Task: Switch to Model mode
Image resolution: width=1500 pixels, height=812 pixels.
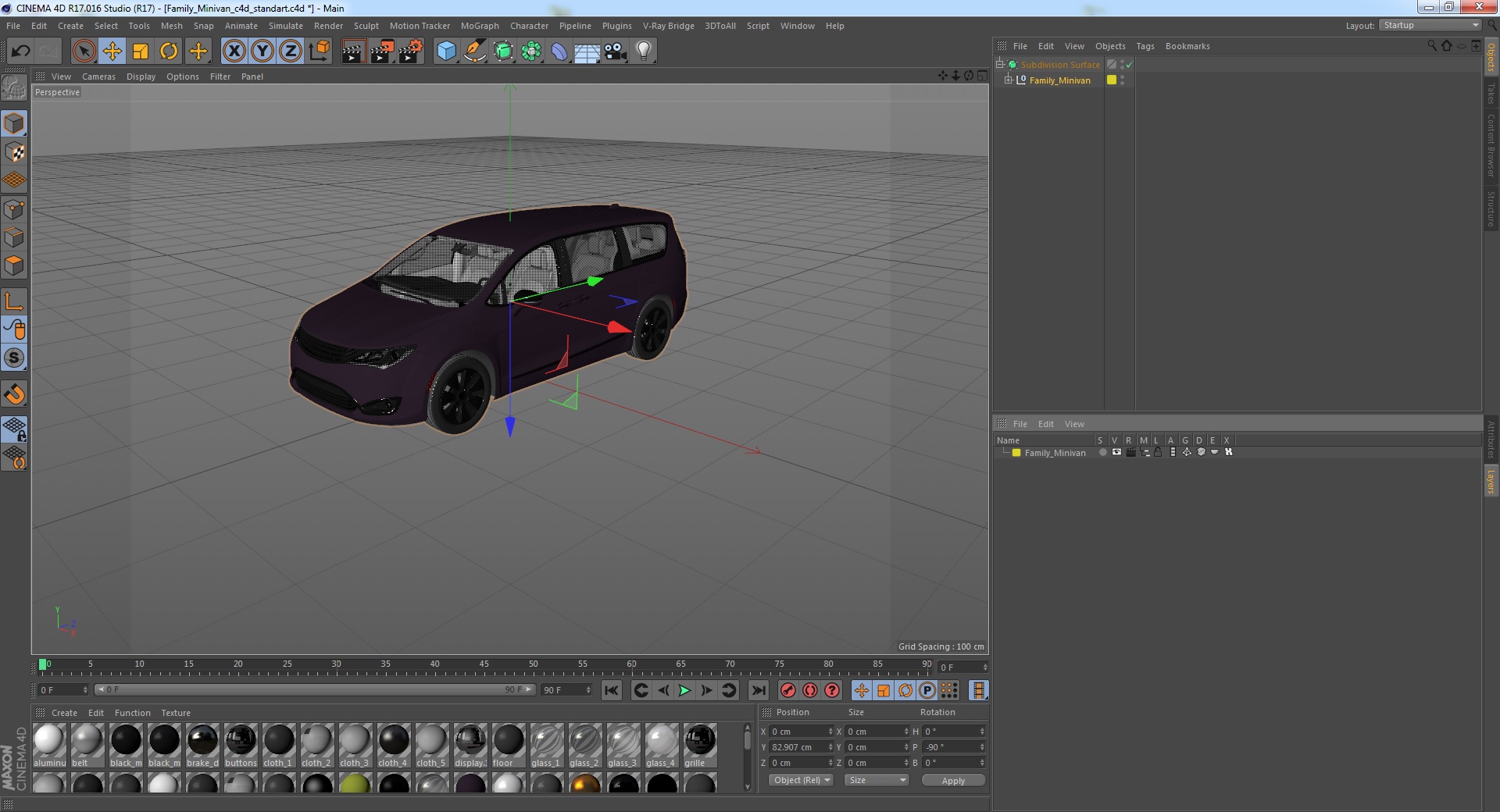Action: [14, 123]
